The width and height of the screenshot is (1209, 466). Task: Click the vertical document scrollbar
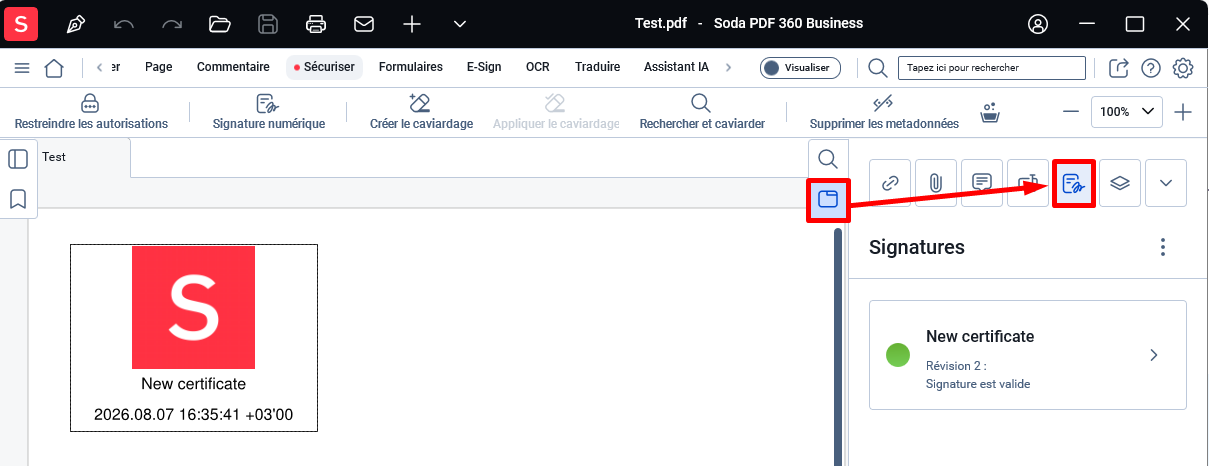point(838,346)
